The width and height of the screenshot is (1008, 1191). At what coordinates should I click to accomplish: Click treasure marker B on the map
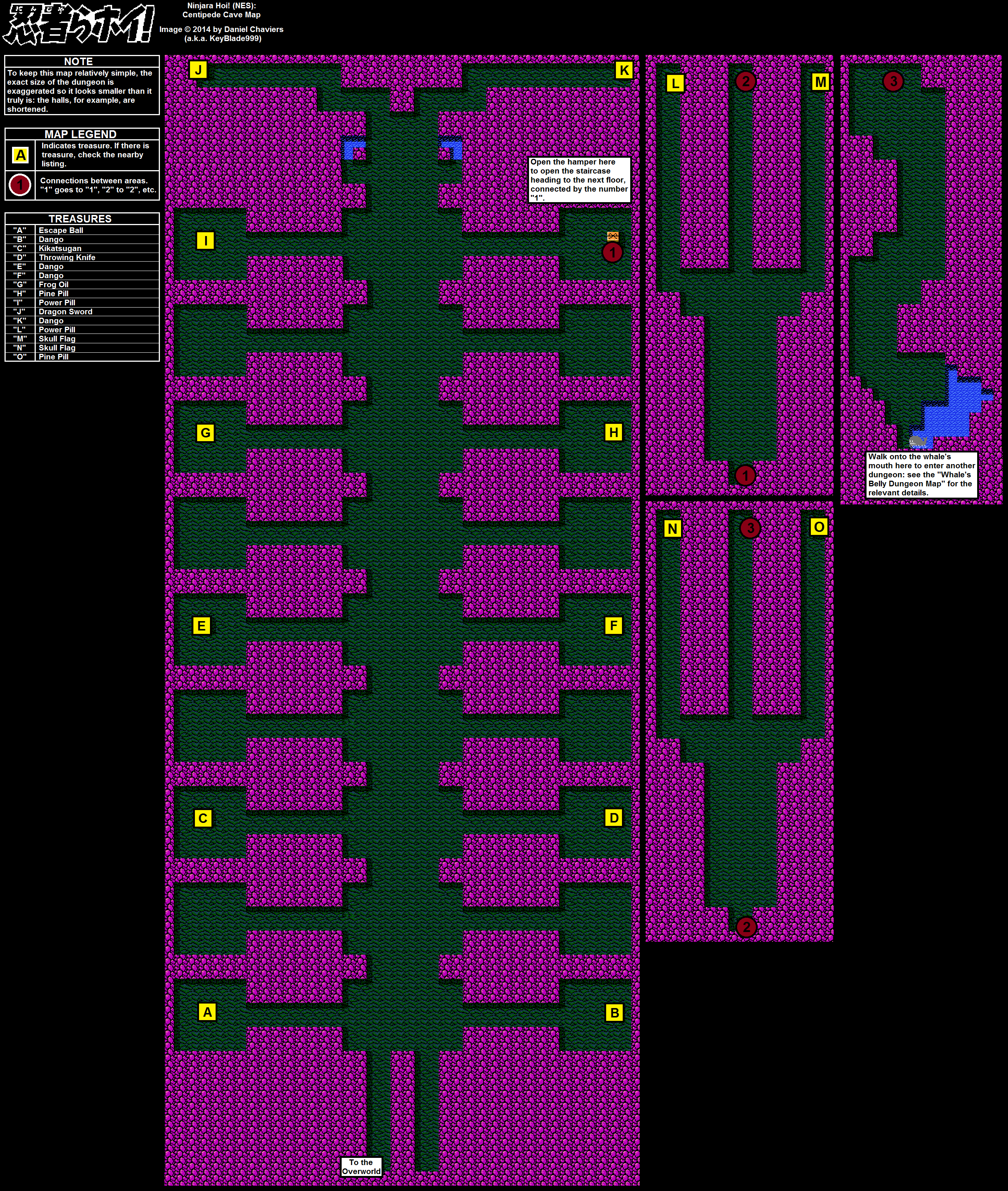614,1013
